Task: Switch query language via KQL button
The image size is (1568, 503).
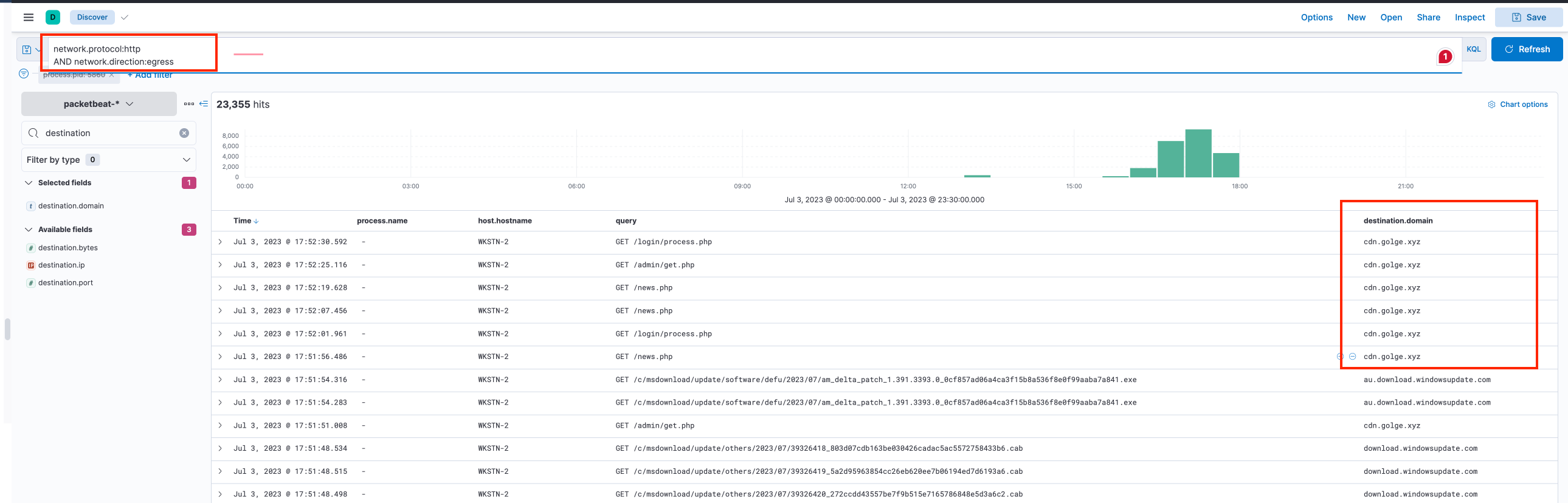Action: (1473, 49)
